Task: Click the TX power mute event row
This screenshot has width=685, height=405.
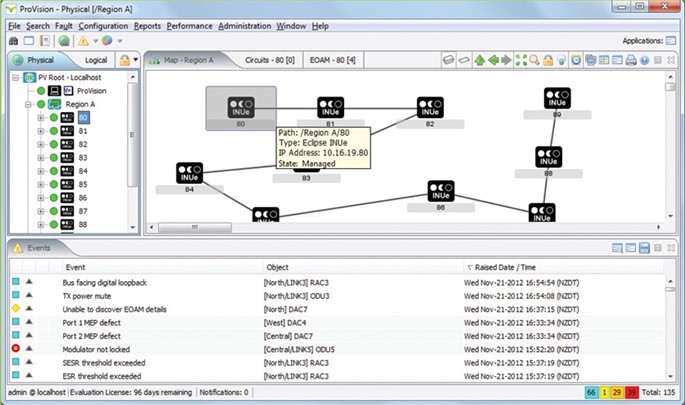Action: point(337,296)
